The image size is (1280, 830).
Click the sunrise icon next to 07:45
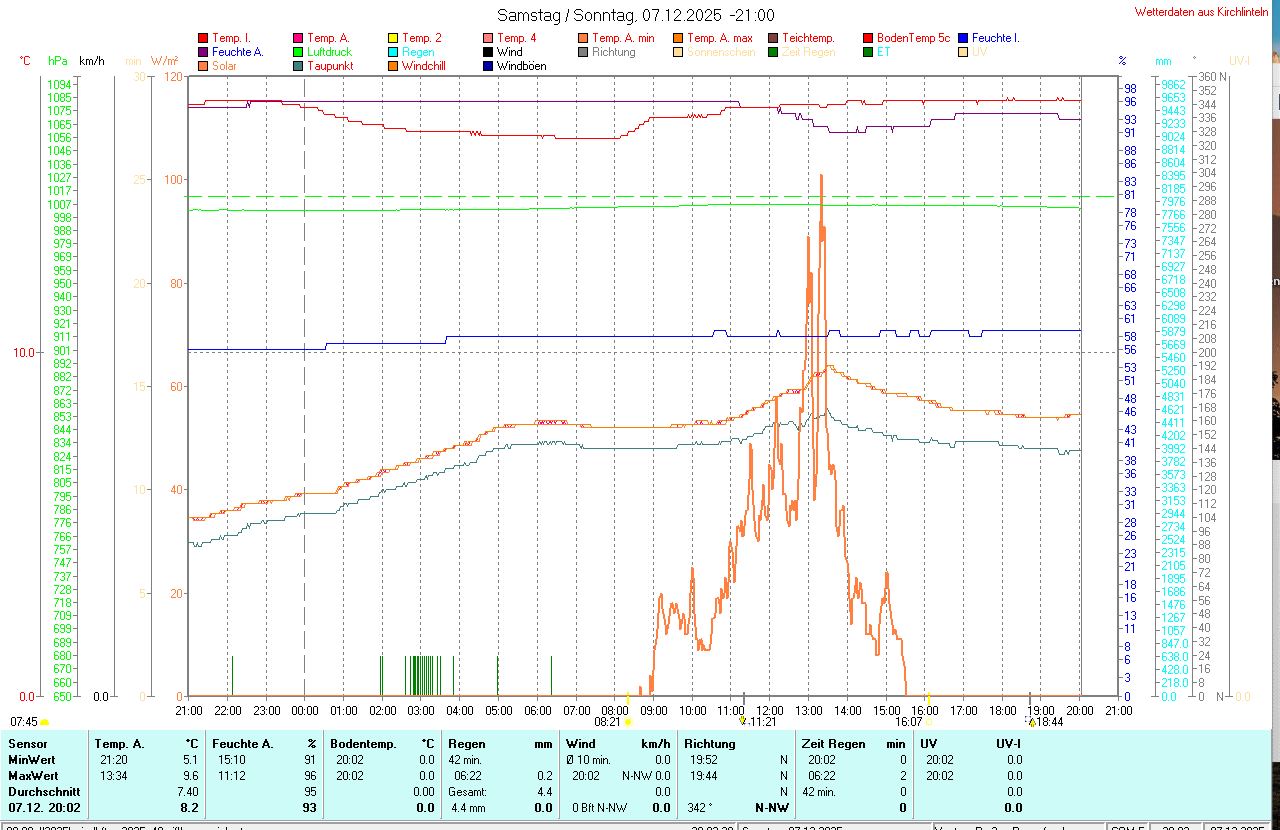tap(44, 721)
